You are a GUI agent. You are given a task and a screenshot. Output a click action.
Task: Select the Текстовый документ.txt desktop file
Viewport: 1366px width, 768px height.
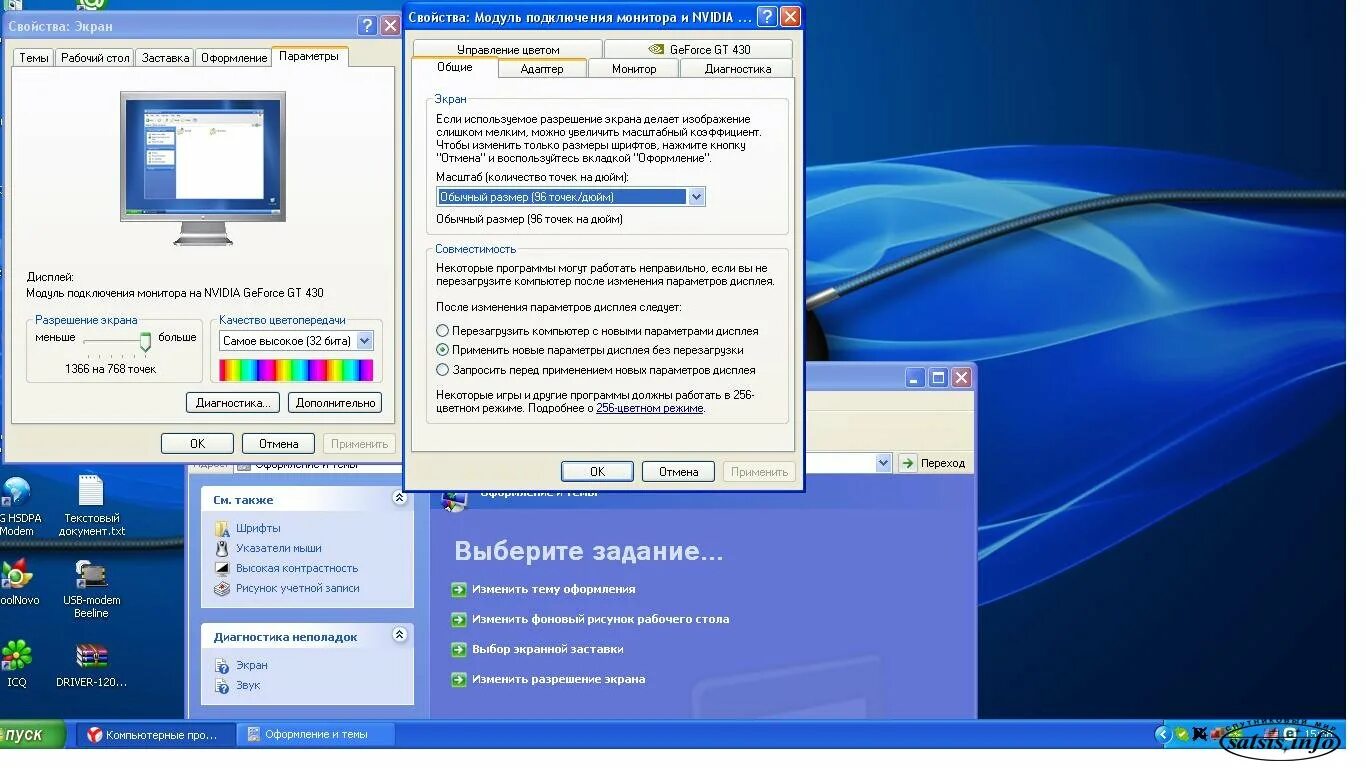tap(91, 506)
